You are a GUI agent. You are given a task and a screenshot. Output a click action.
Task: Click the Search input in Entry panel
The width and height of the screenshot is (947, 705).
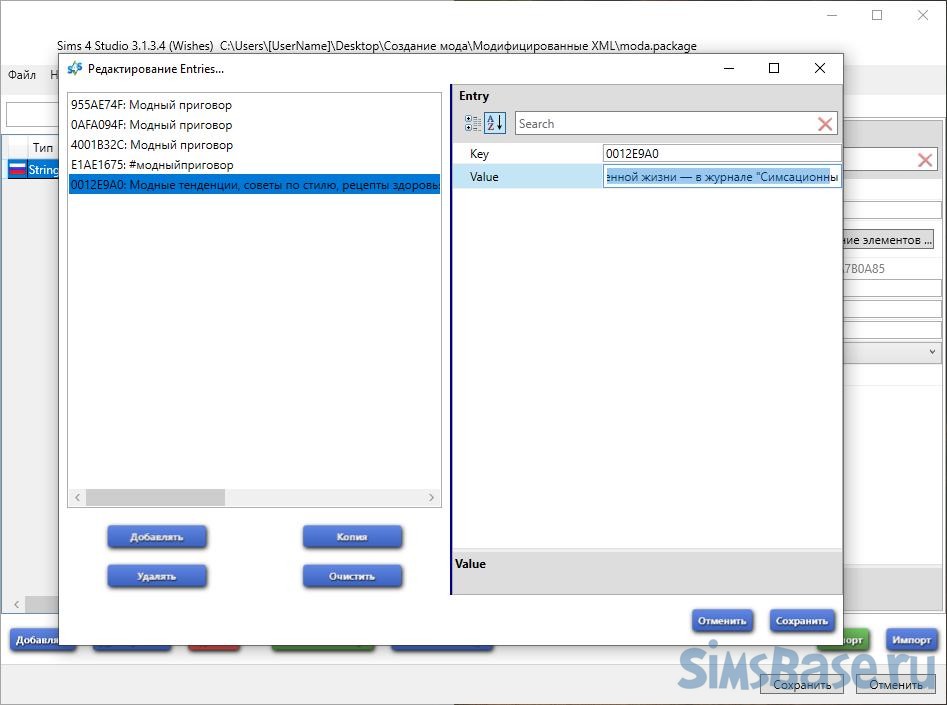(x=665, y=124)
